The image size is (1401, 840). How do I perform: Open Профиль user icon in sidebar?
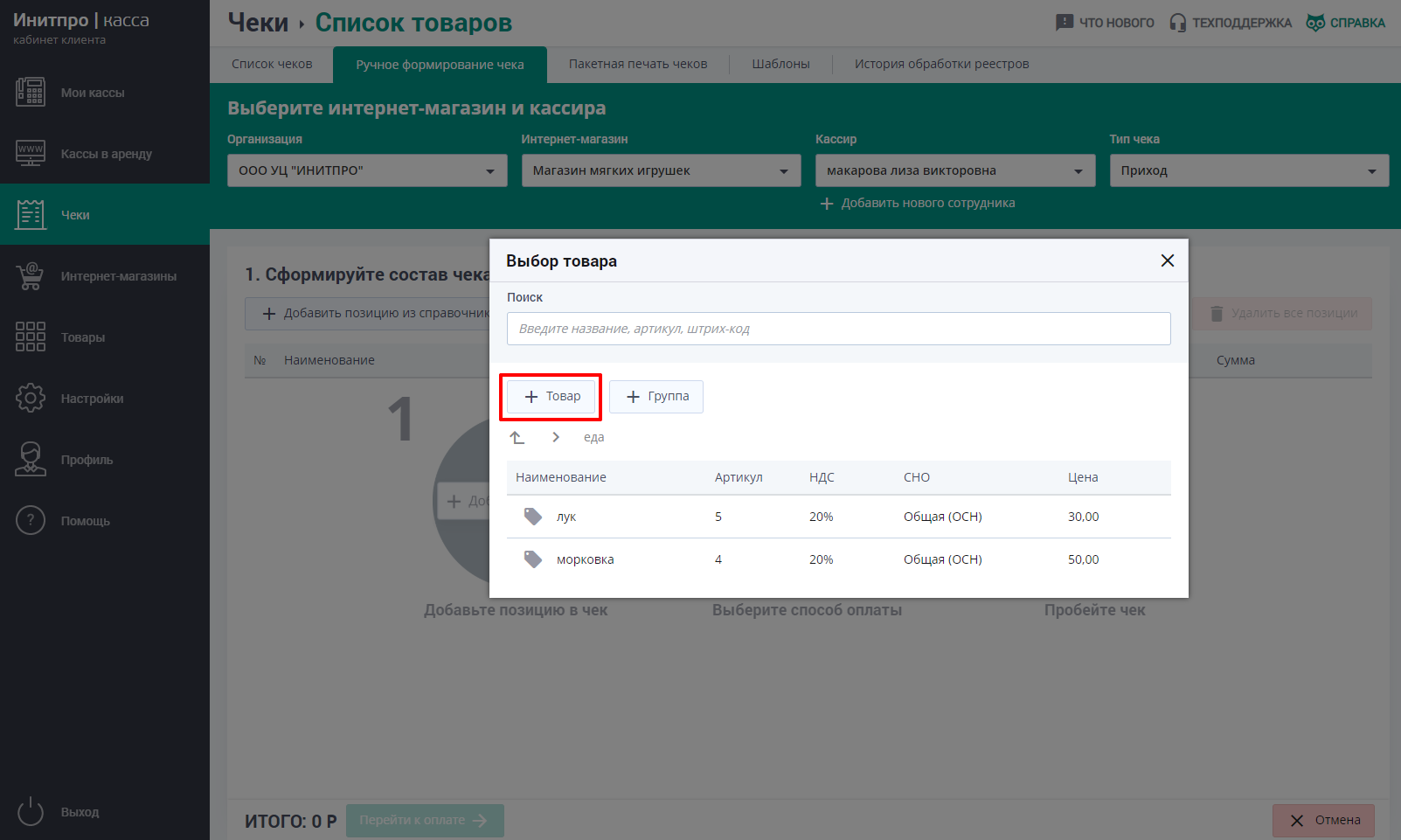31,459
